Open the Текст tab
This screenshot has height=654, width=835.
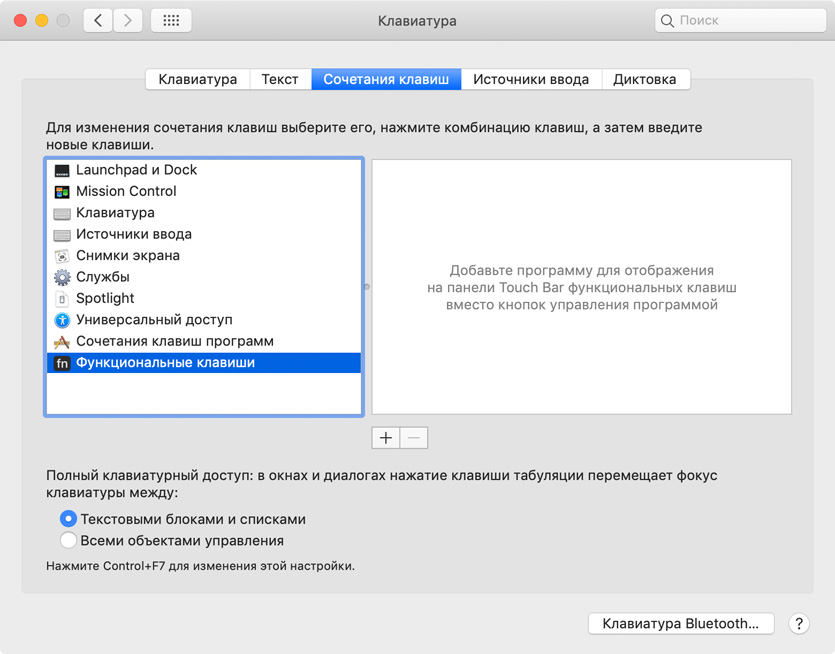coord(280,80)
